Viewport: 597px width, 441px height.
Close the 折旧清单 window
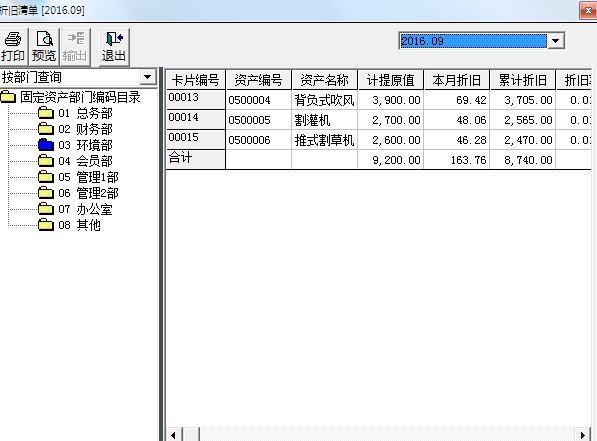[588, 11]
